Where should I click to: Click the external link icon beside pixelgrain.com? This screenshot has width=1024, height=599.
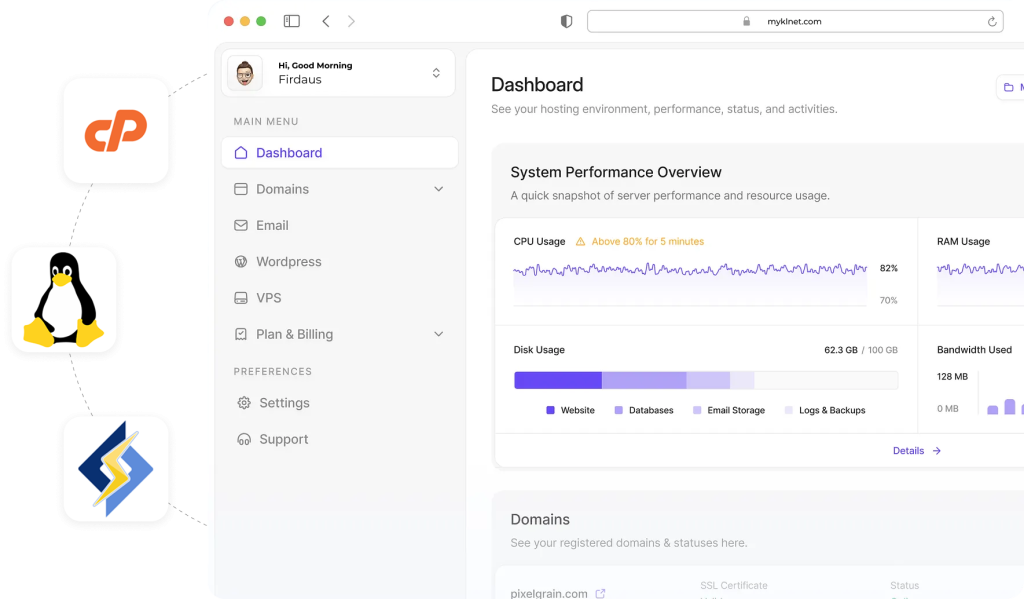pyautogui.click(x=600, y=593)
